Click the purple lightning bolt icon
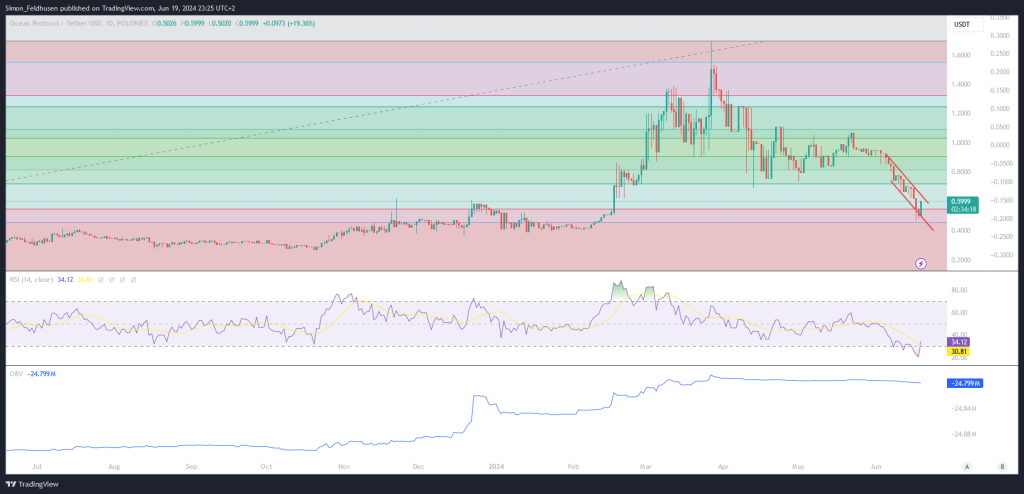The height and width of the screenshot is (494, 1024). (x=921, y=263)
